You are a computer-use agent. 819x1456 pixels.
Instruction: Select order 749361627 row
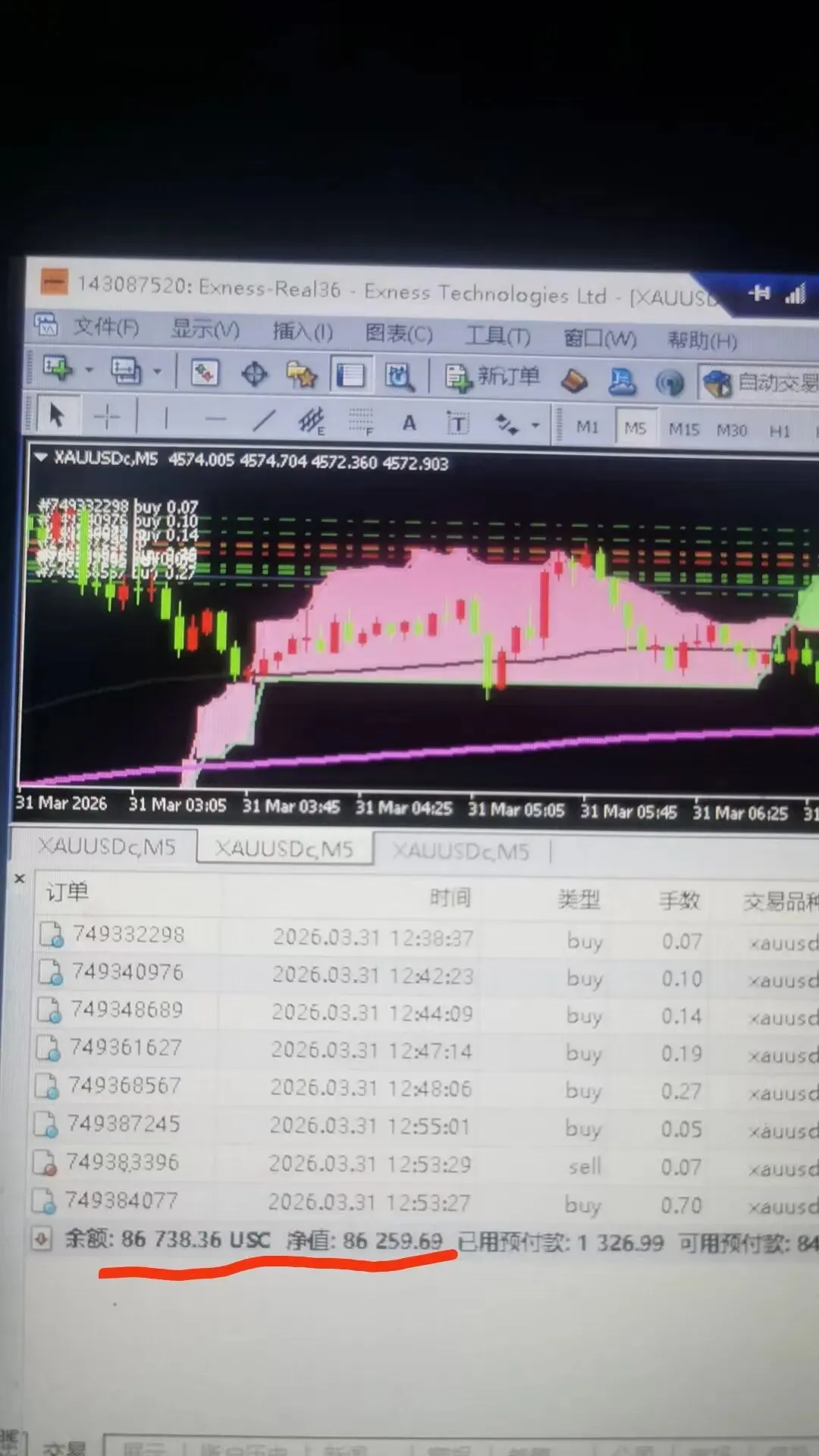click(x=428, y=1051)
